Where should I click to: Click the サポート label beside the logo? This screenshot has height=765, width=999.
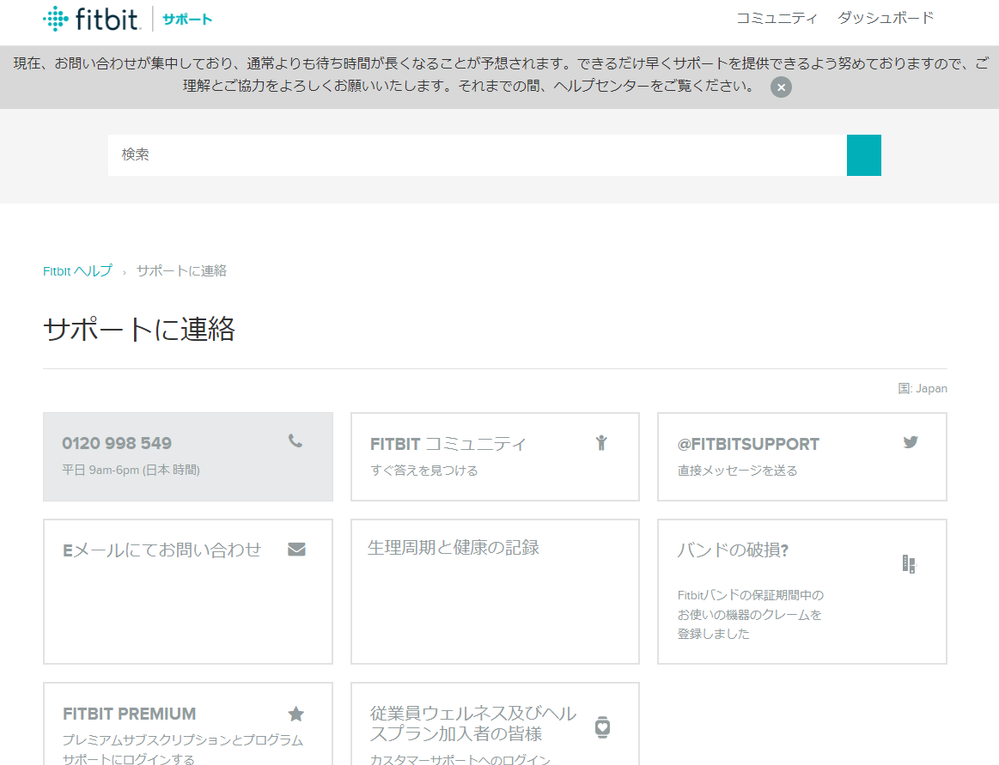187,19
